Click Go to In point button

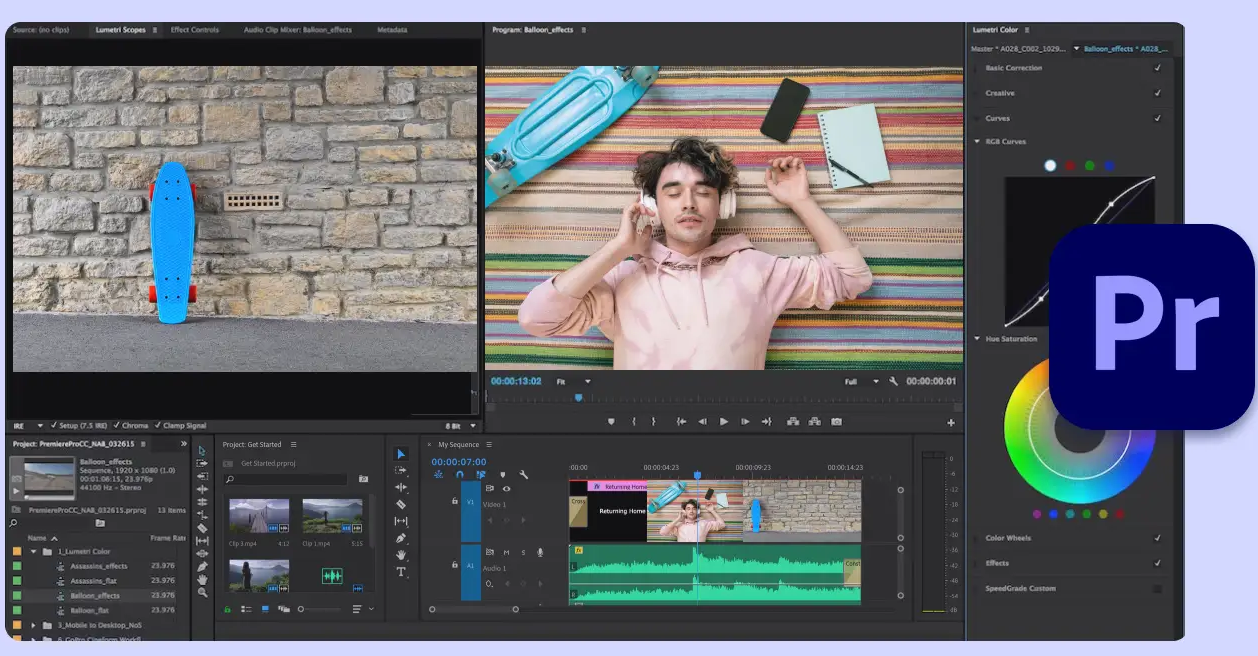(x=681, y=422)
